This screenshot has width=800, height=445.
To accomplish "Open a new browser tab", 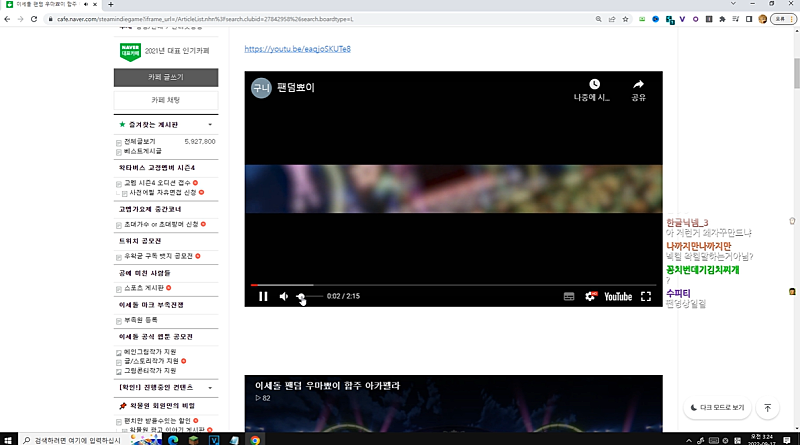I will tap(111, 4).
